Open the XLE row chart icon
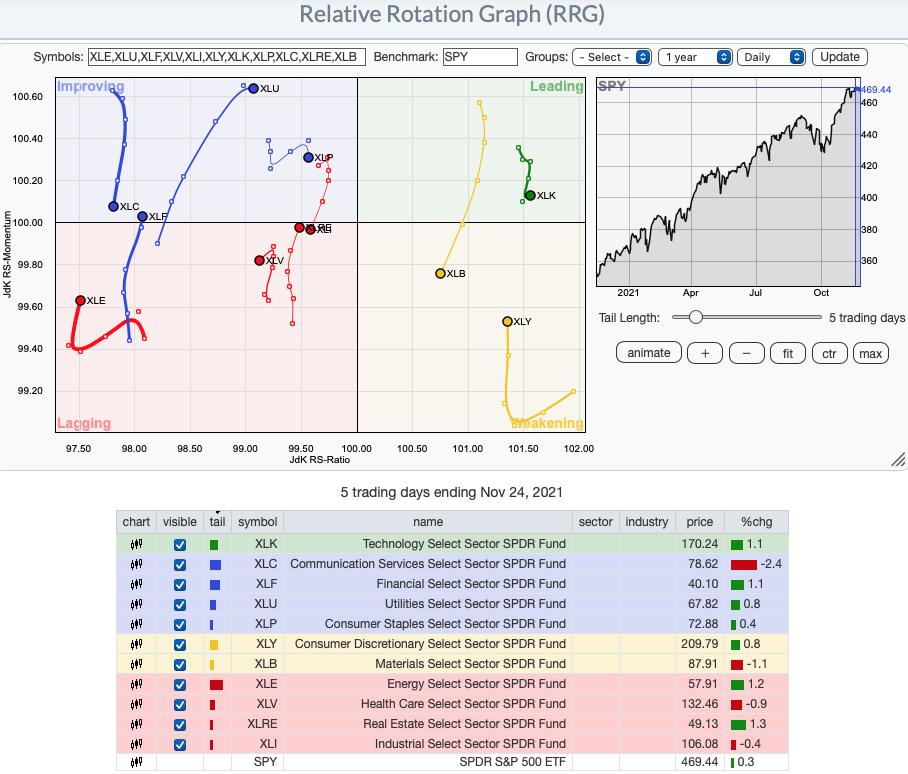This screenshot has height=774, width=908. 136,684
